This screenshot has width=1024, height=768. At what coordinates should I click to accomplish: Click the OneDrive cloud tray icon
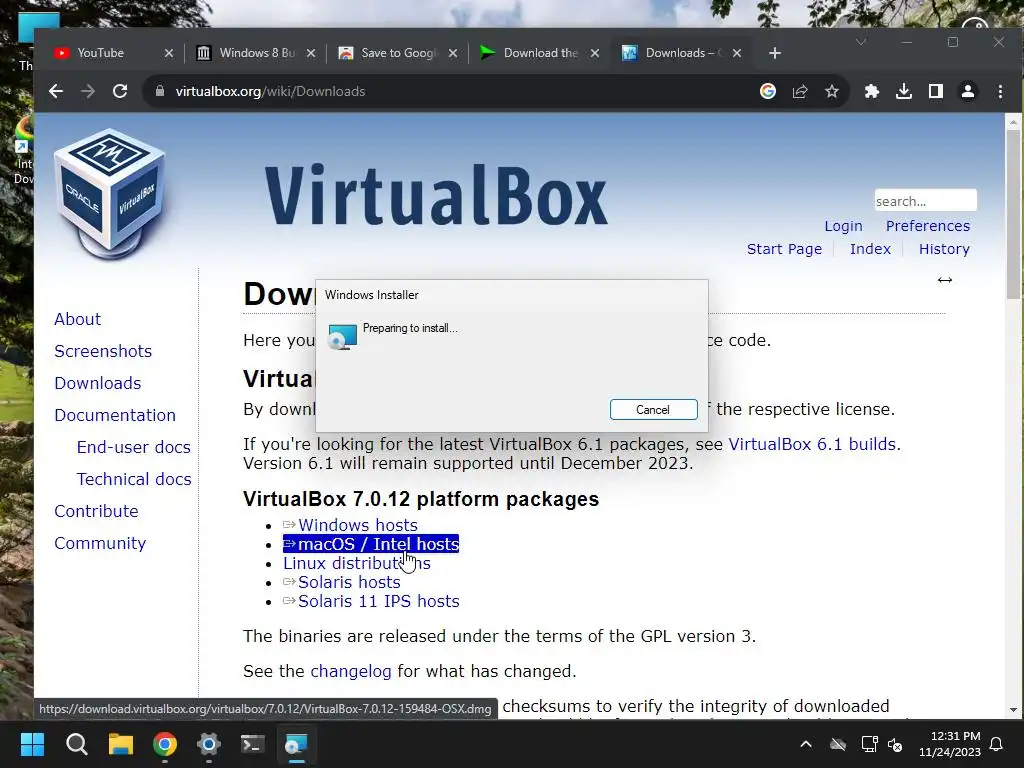tap(838, 744)
